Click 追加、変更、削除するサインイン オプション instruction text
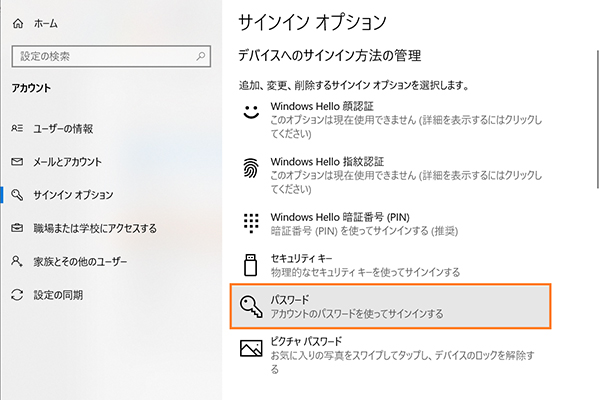The image size is (600, 400). (354, 85)
